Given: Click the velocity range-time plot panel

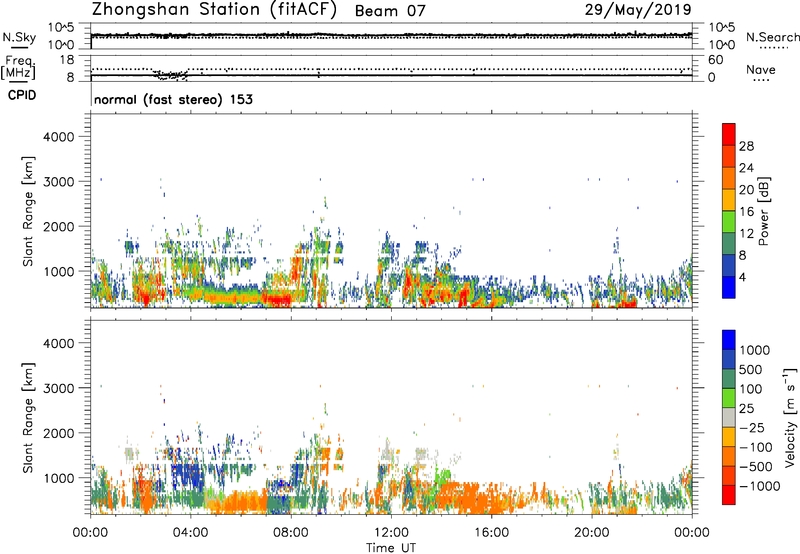Looking at the screenshot, I should (391, 417).
